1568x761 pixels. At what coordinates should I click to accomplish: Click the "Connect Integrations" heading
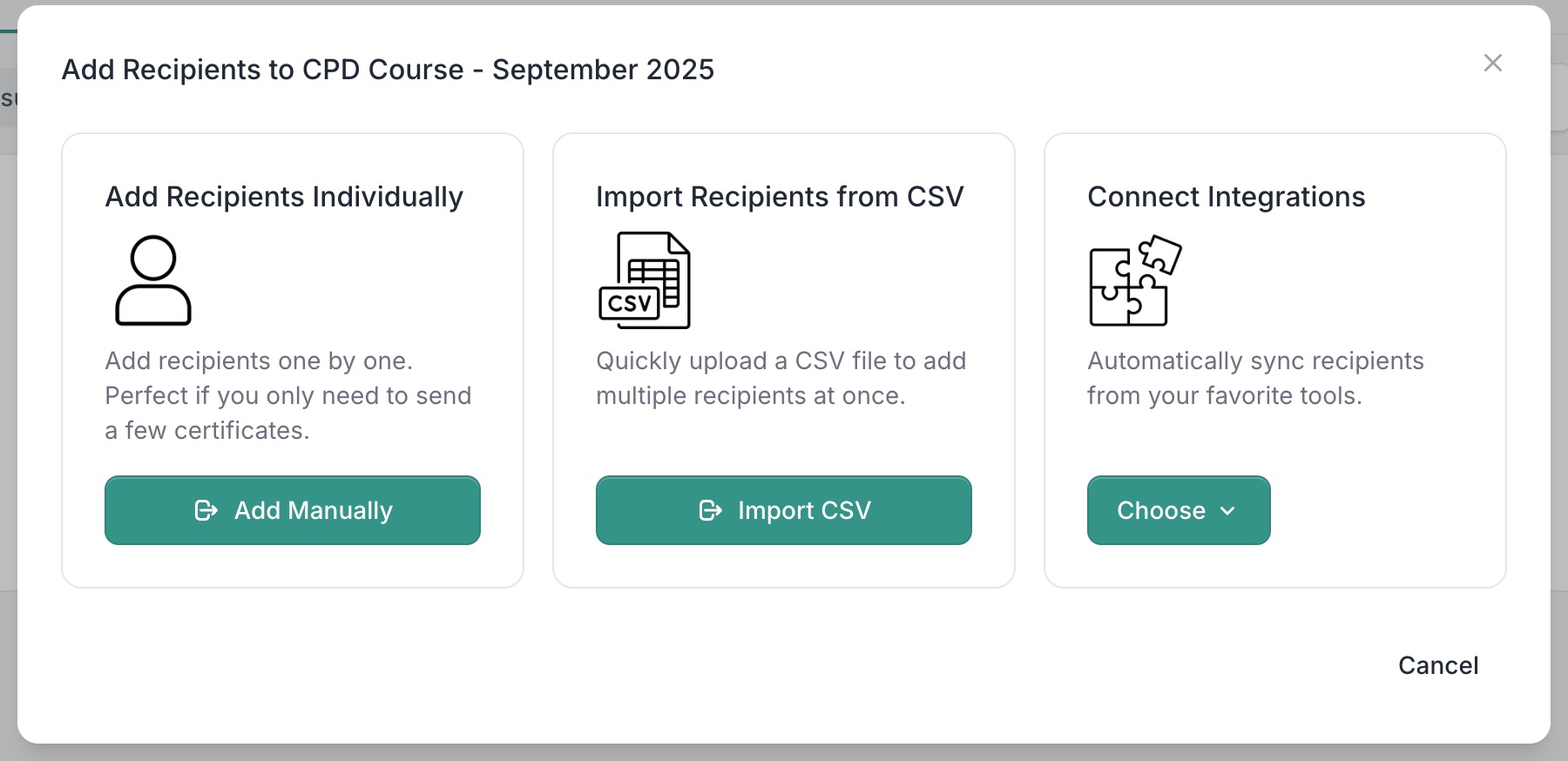coord(1226,197)
